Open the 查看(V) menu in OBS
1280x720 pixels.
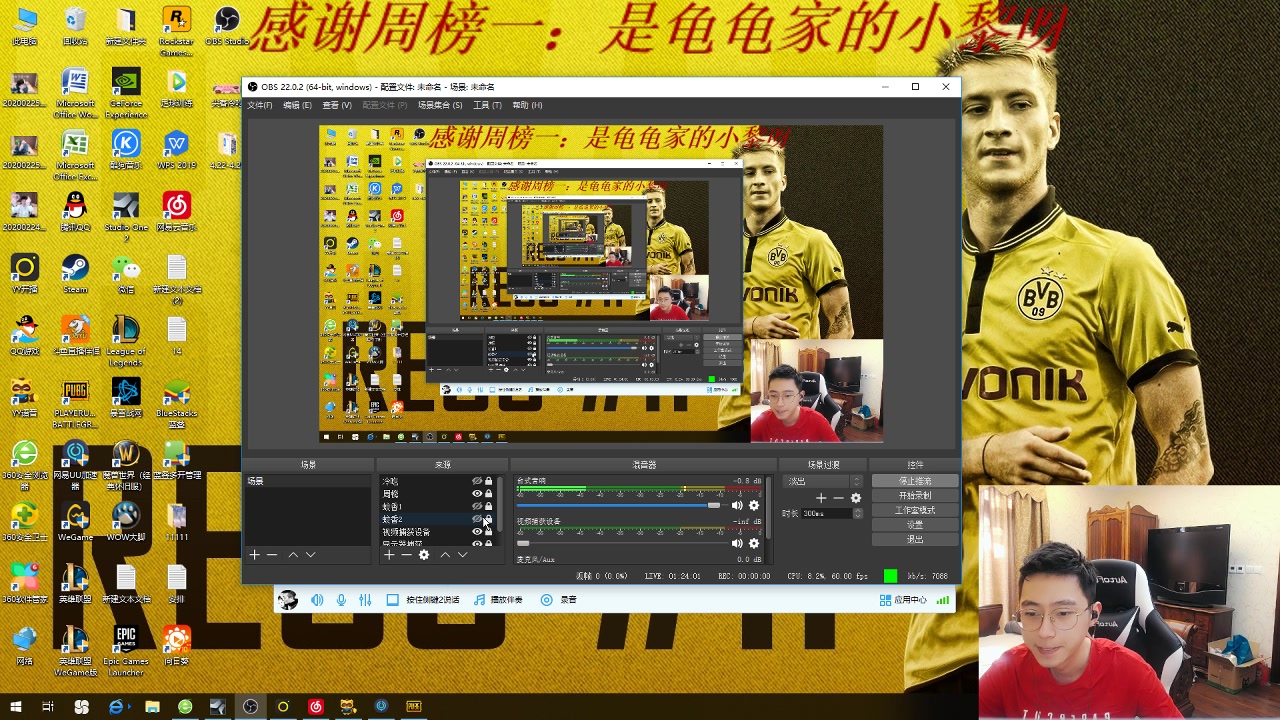pyautogui.click(x=337, y=105)
